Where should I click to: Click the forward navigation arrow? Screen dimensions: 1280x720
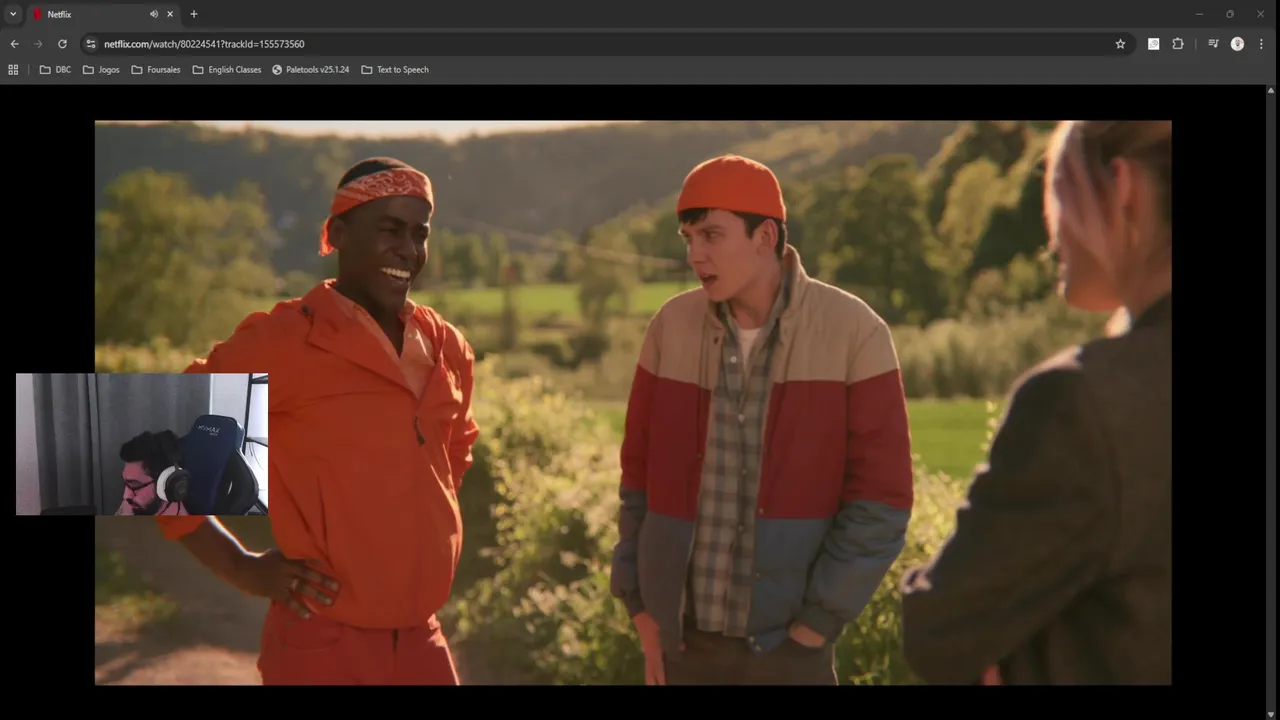pos(38,44)
